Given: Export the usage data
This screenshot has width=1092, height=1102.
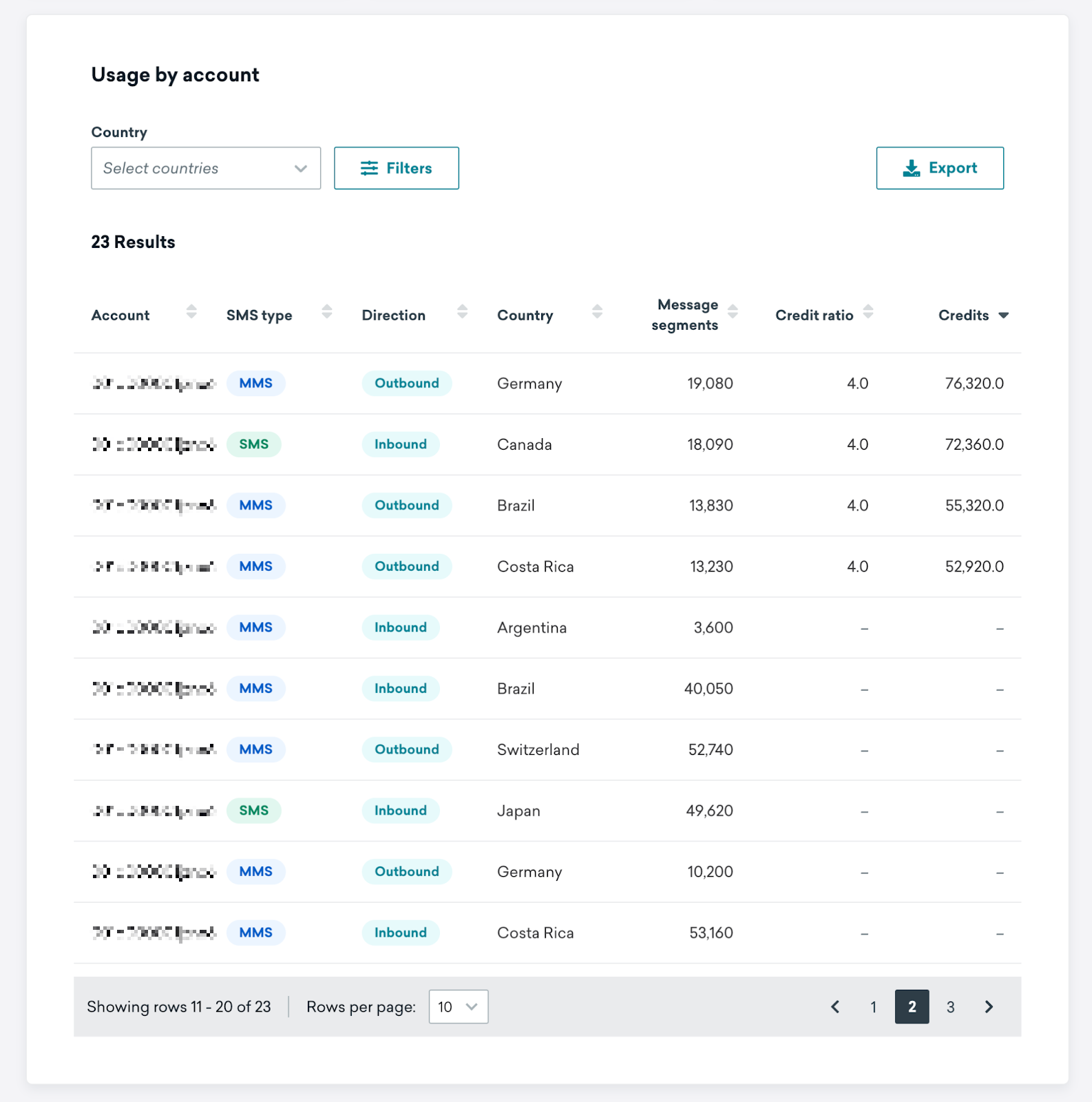Looking at the screenshot, I should click(x=940, y=168).
